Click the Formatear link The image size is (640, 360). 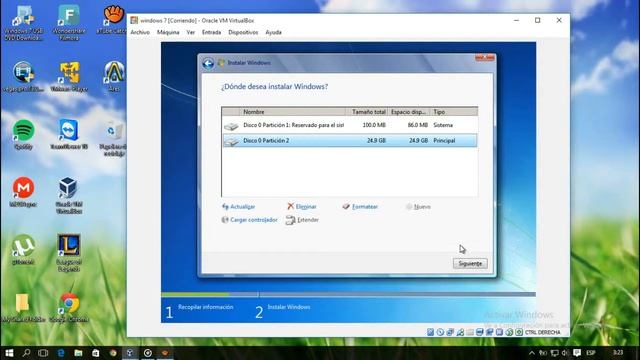(x=360, y=207)
